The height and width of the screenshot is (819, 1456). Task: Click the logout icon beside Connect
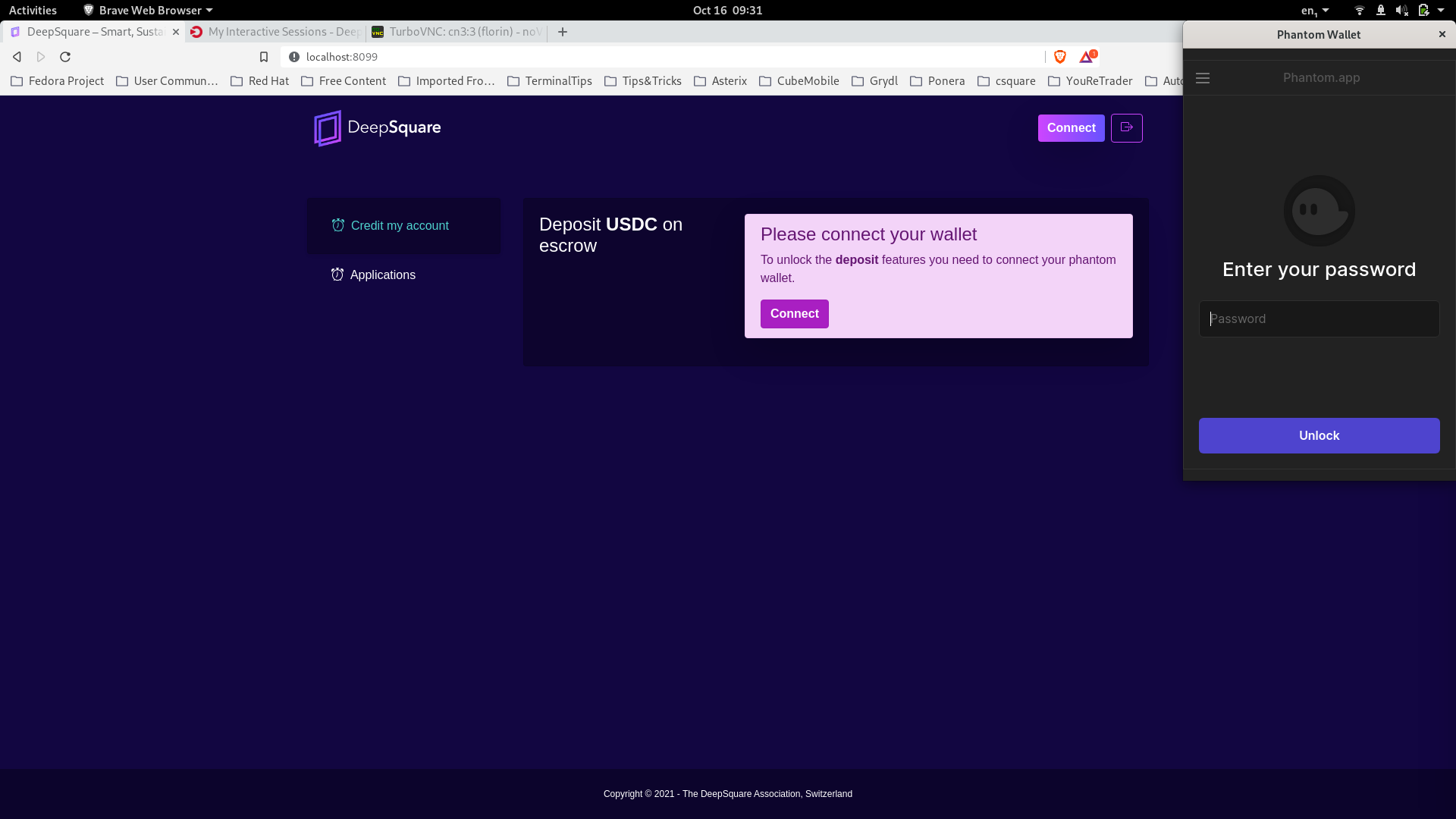(1126, 128)
